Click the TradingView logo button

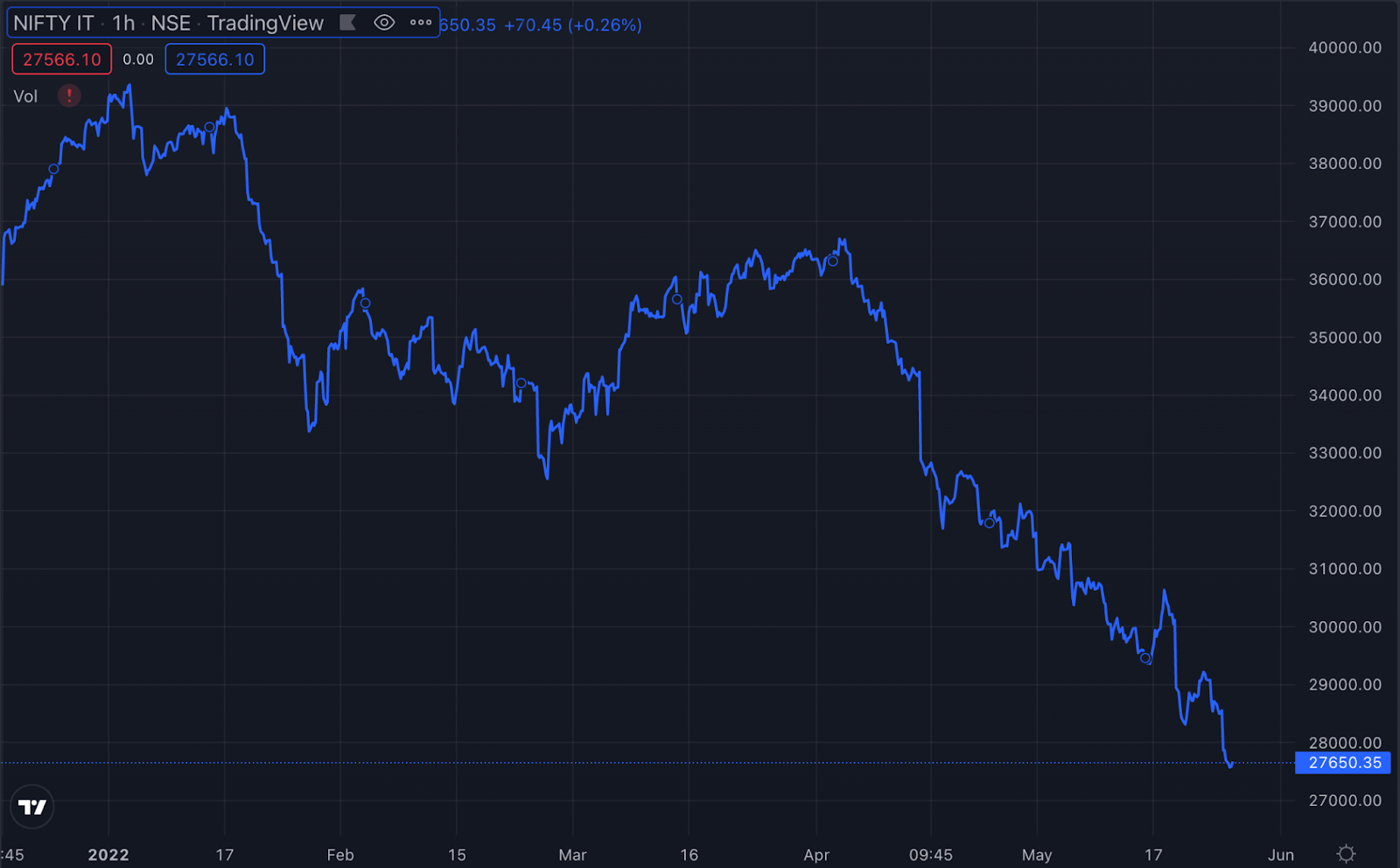point(32,807)
